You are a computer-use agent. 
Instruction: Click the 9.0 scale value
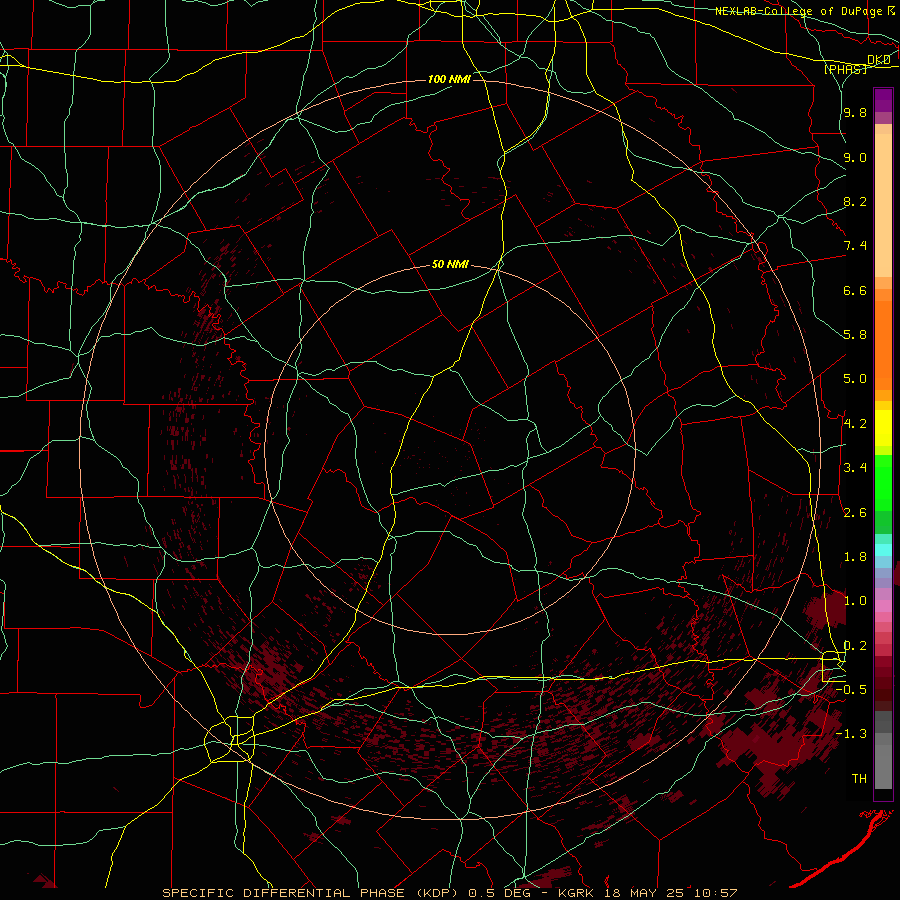(855, 157)
